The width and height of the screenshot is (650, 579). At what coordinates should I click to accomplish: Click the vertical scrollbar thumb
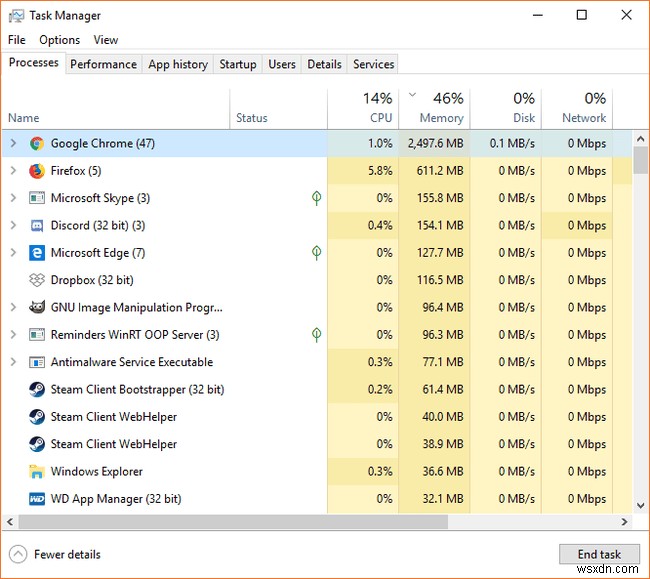click(x=640, y=160)
